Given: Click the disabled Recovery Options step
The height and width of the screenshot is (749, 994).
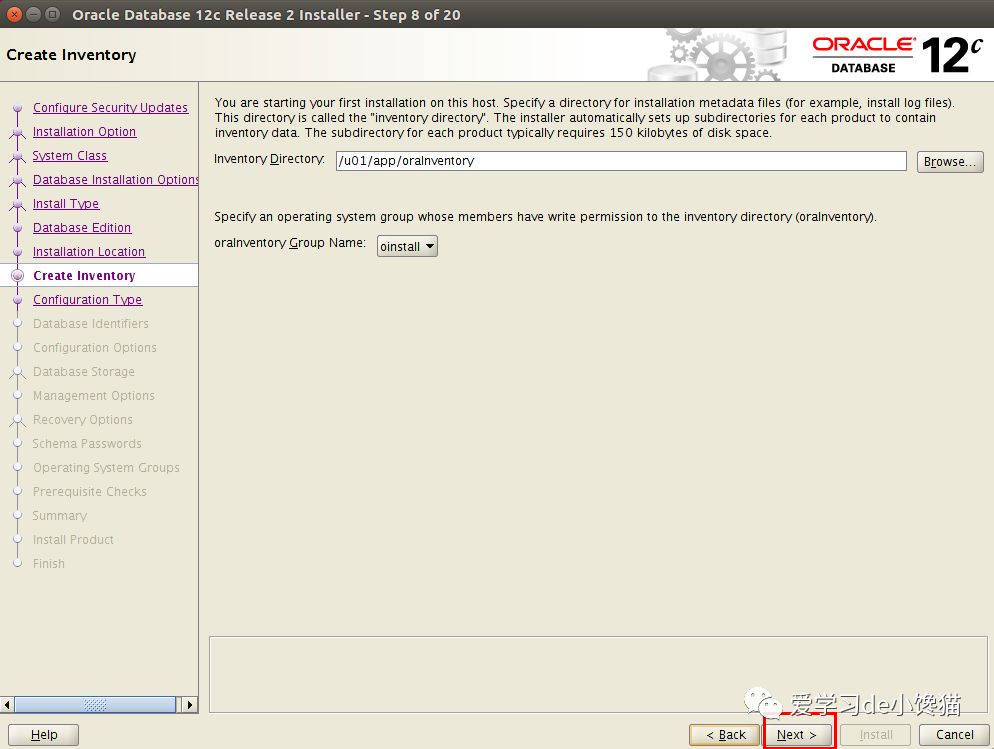Looking at the screenshot, I should click(x=82, y=420).
